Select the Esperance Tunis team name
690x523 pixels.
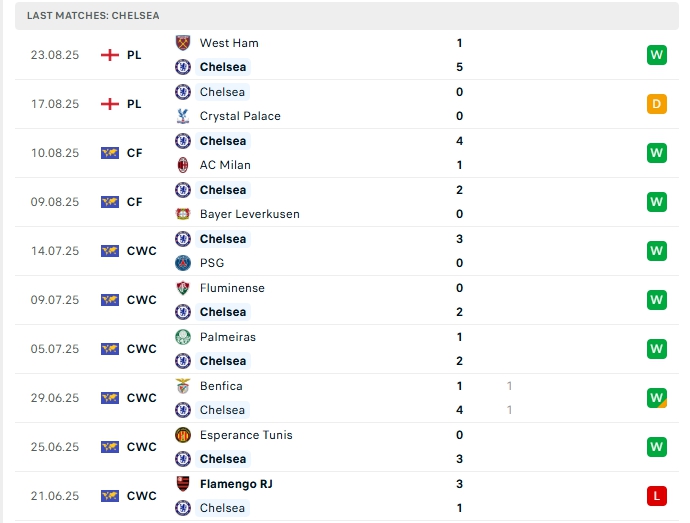pyautogui.click(x=246, y=435)
